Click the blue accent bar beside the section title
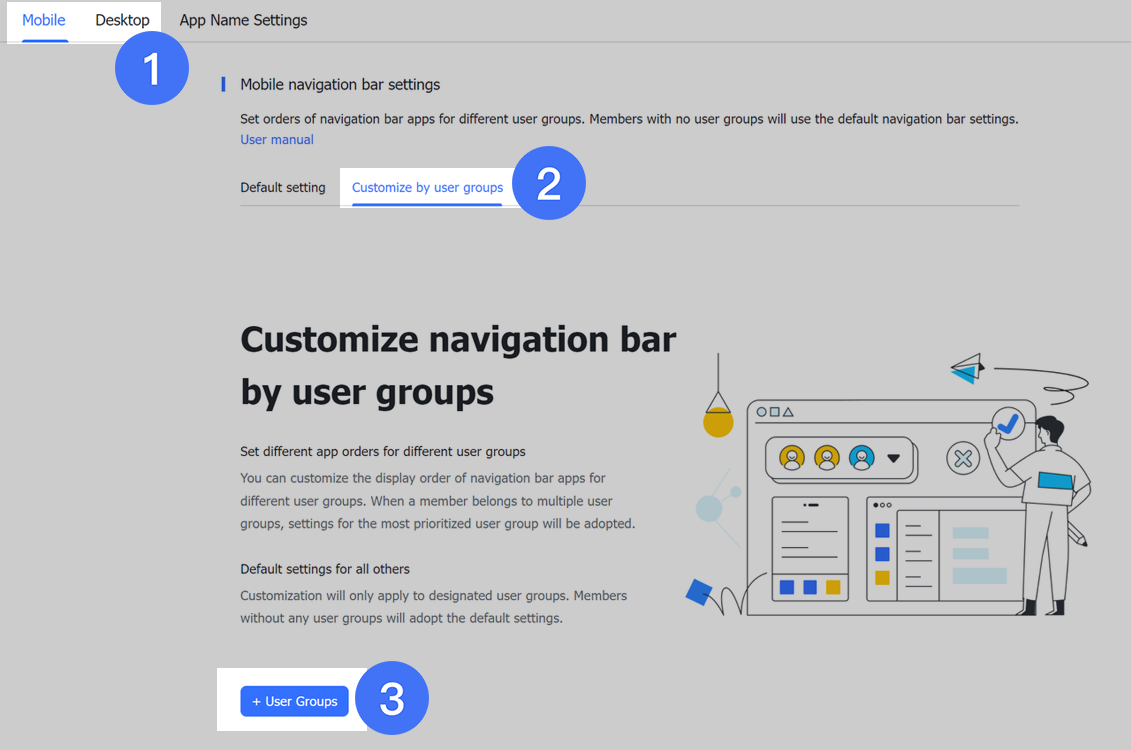Viewport: 1131px width, 750px height. (222, 84)
